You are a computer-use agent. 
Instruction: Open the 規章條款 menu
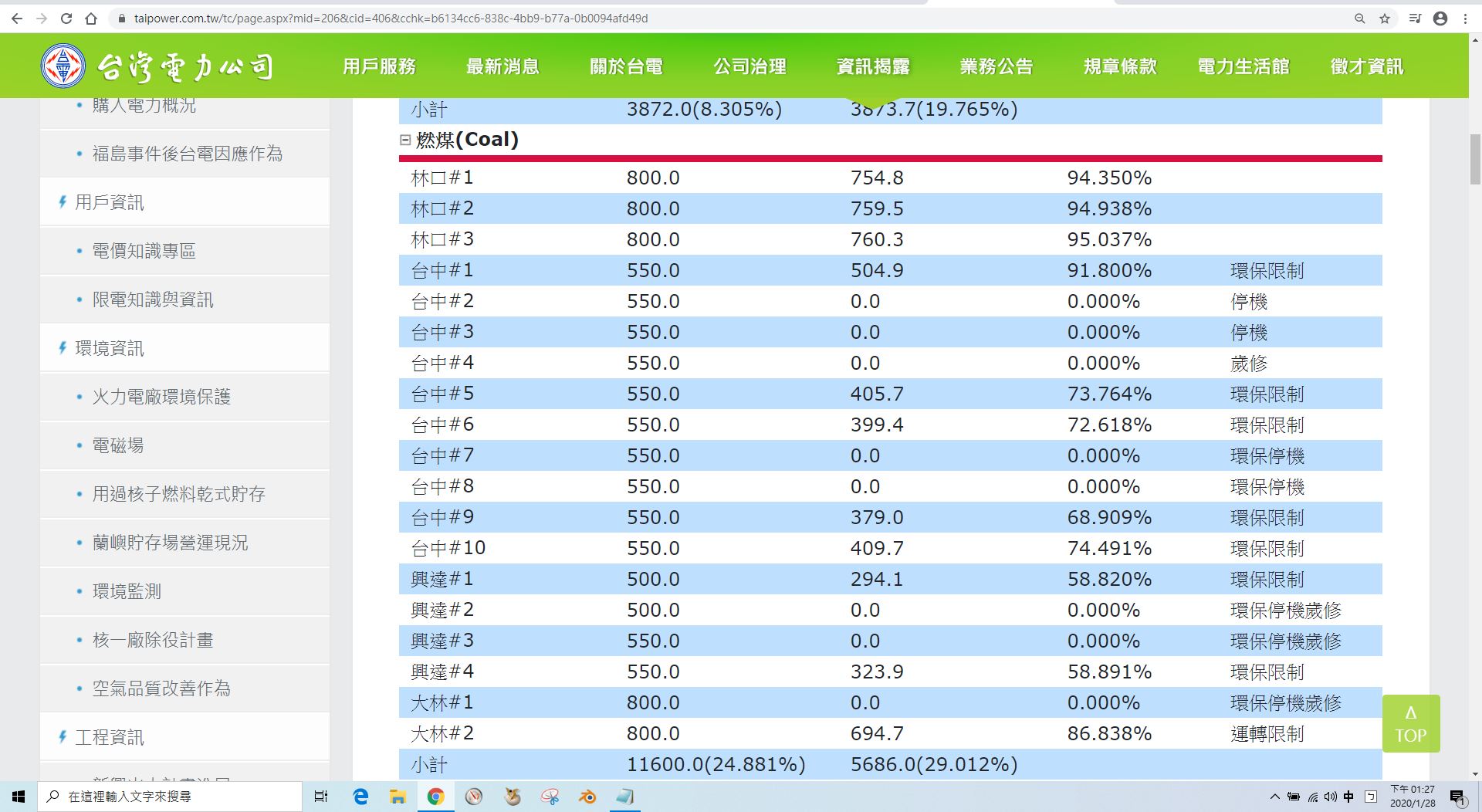[x=1120, y=66]
